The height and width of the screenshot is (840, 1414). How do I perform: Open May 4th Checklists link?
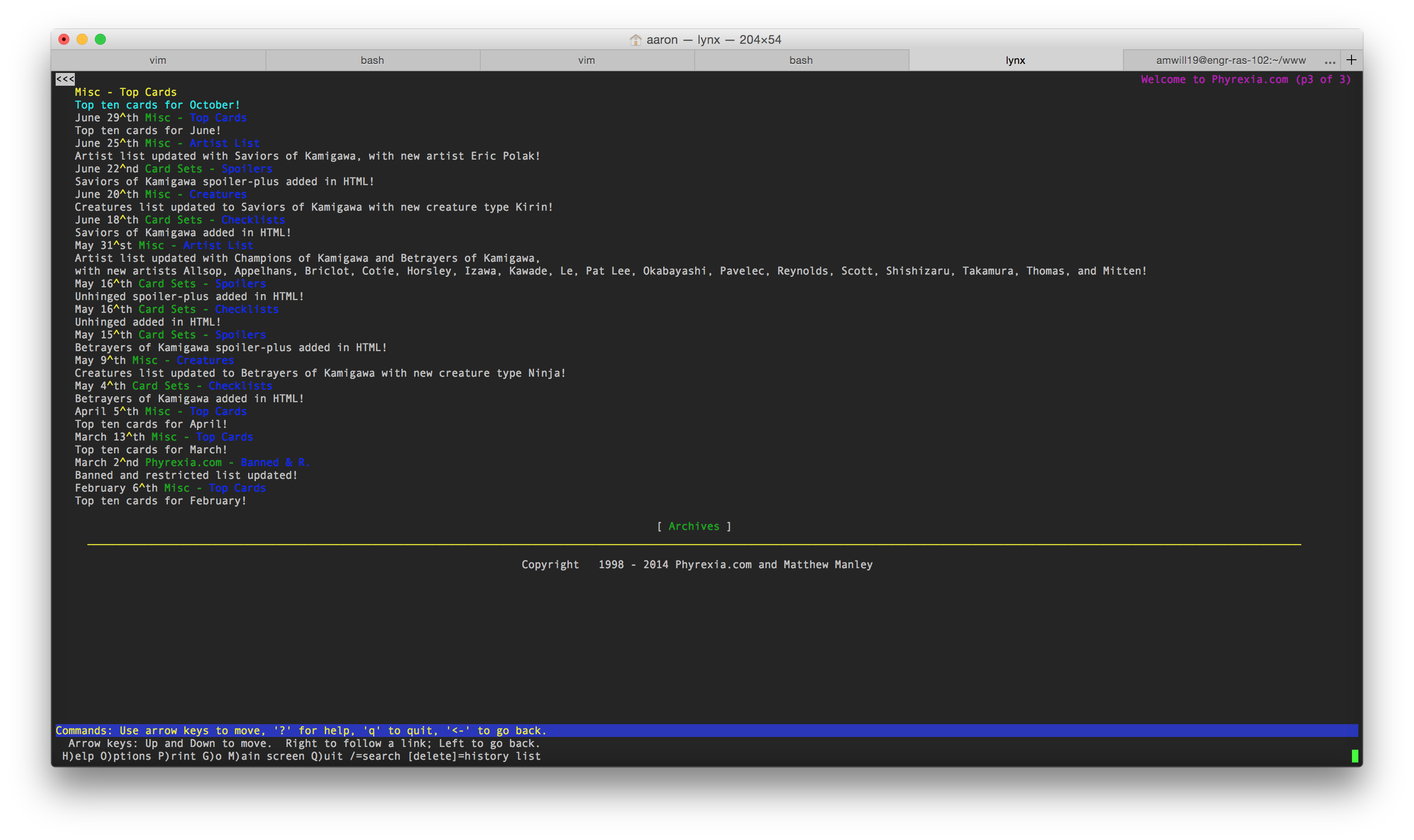[240, 385]
